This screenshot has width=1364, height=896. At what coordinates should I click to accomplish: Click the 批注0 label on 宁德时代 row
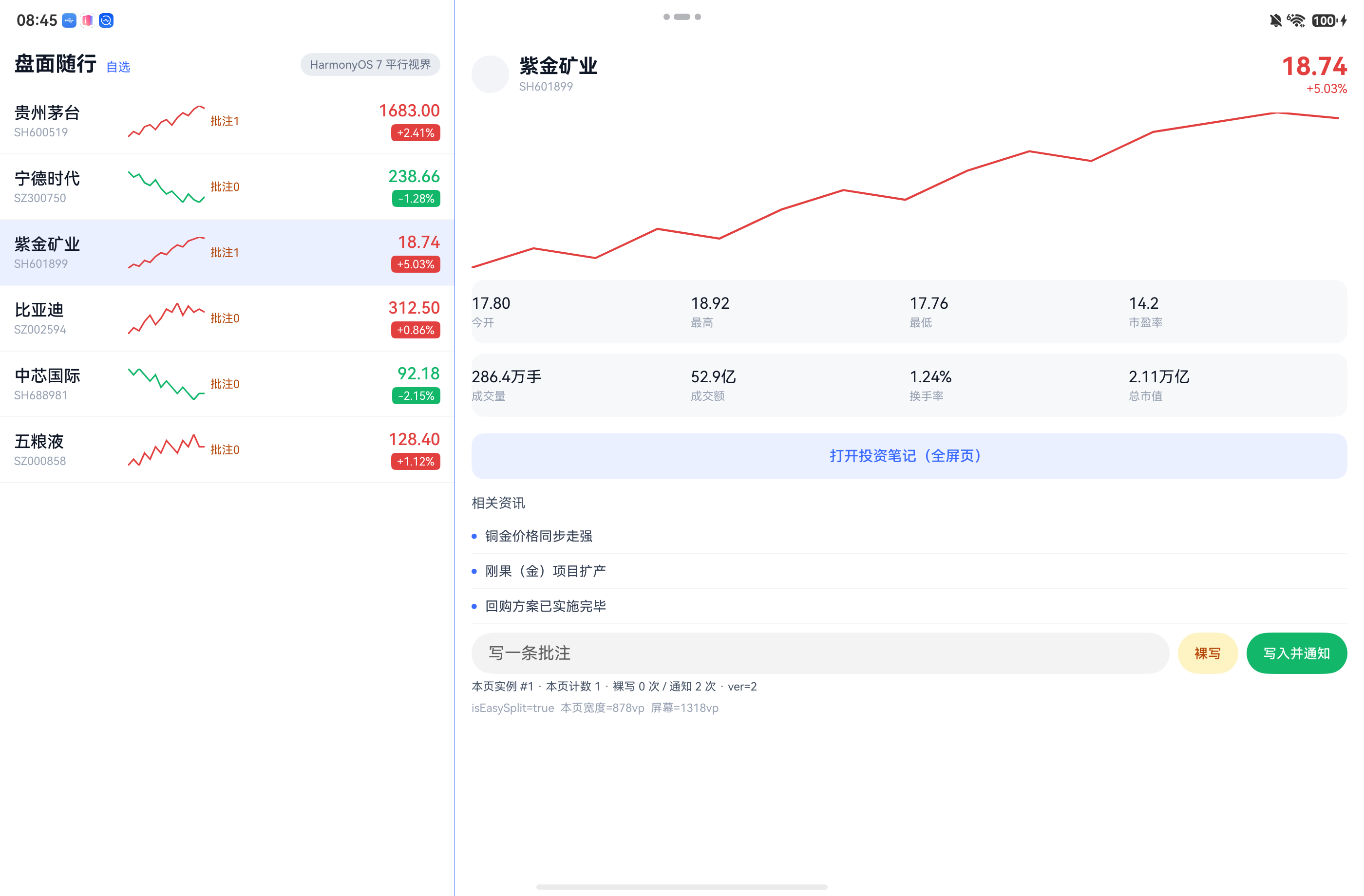pos(225,187)
